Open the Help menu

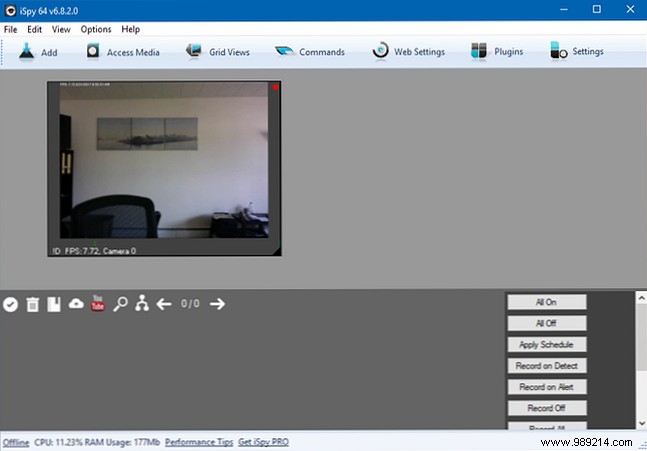coord(130,29)
